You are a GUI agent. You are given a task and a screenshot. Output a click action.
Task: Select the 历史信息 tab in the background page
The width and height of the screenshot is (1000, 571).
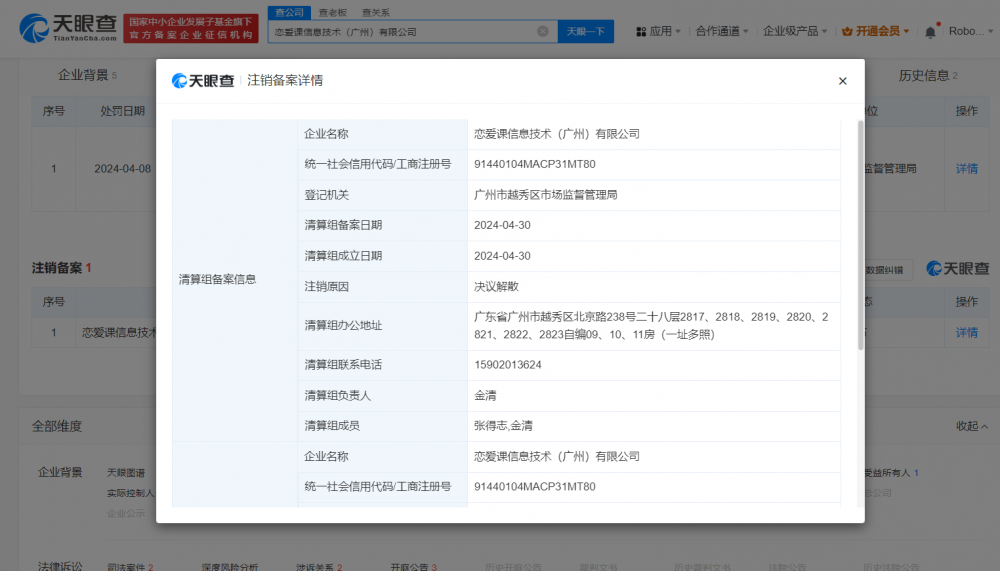pyautogui.click(x=928, y=75)
